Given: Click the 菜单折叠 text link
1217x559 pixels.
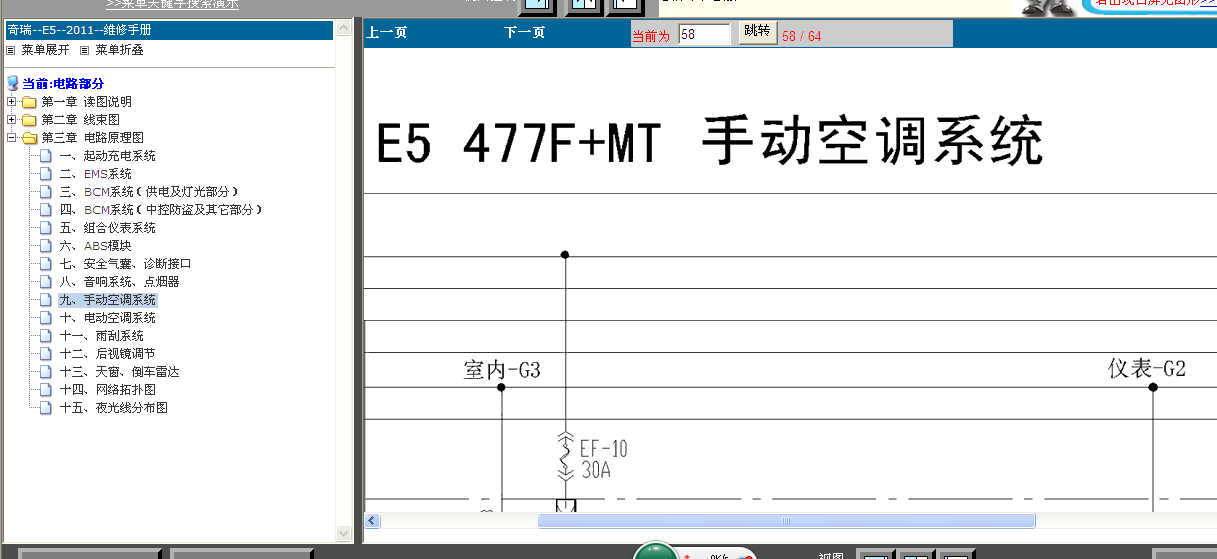Looking at the screenshot, I should tap(119, 50).
